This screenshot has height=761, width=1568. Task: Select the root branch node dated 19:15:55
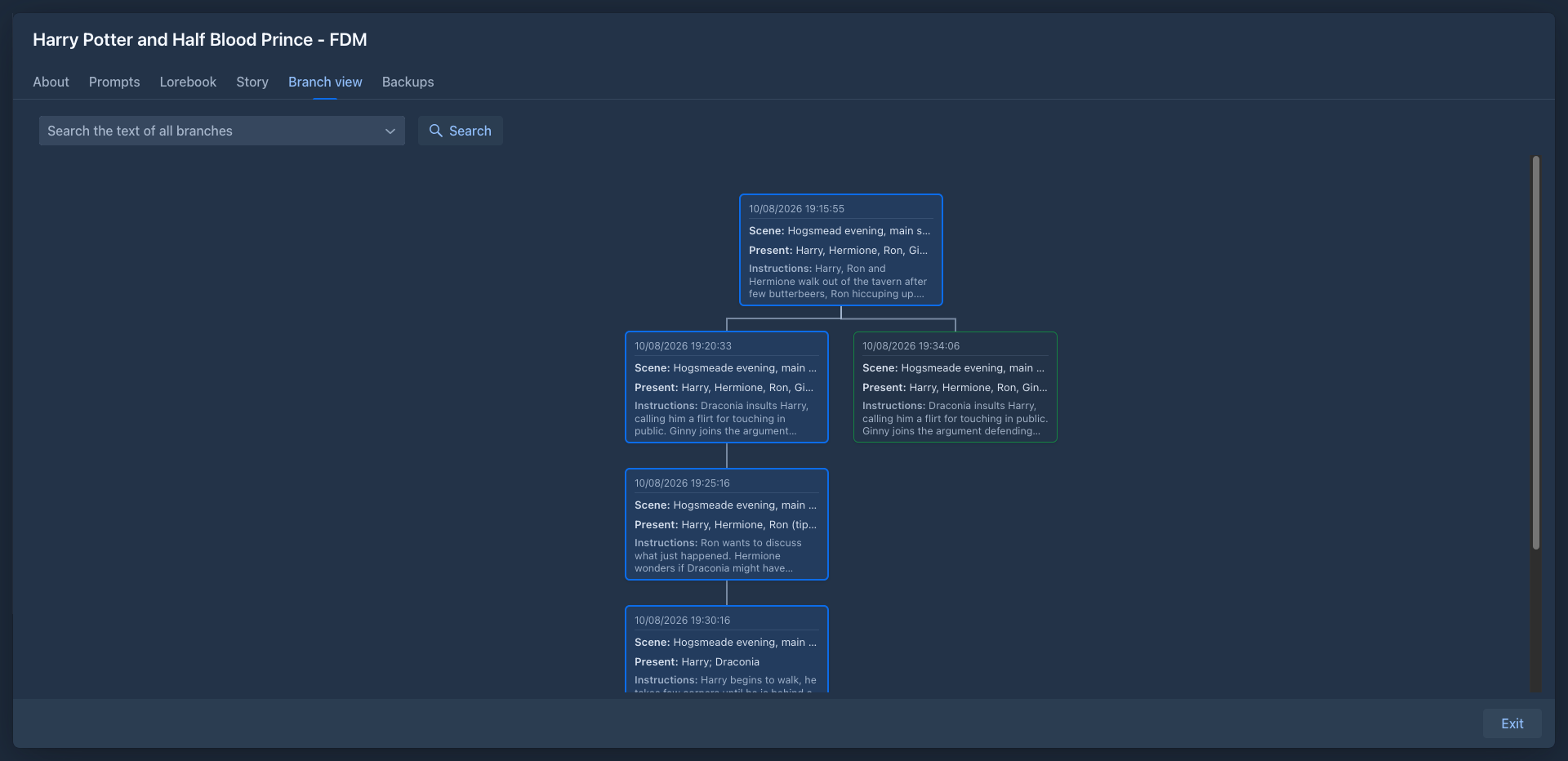[x=841, y=250]
